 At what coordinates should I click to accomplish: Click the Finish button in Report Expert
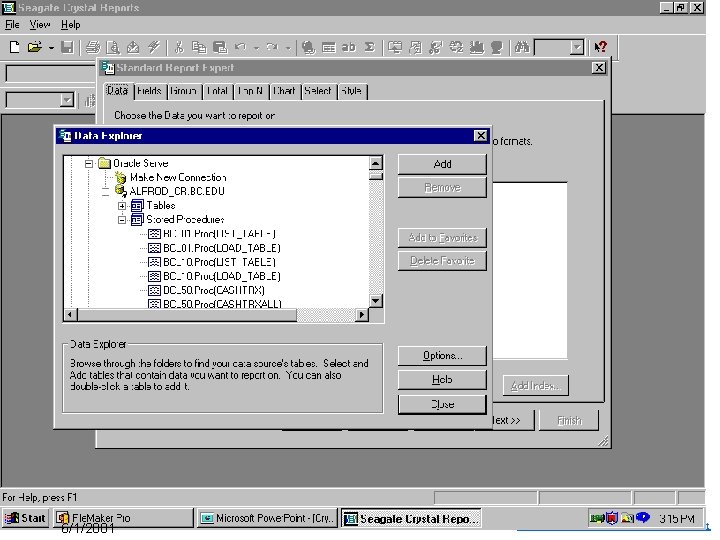(569, 420)
